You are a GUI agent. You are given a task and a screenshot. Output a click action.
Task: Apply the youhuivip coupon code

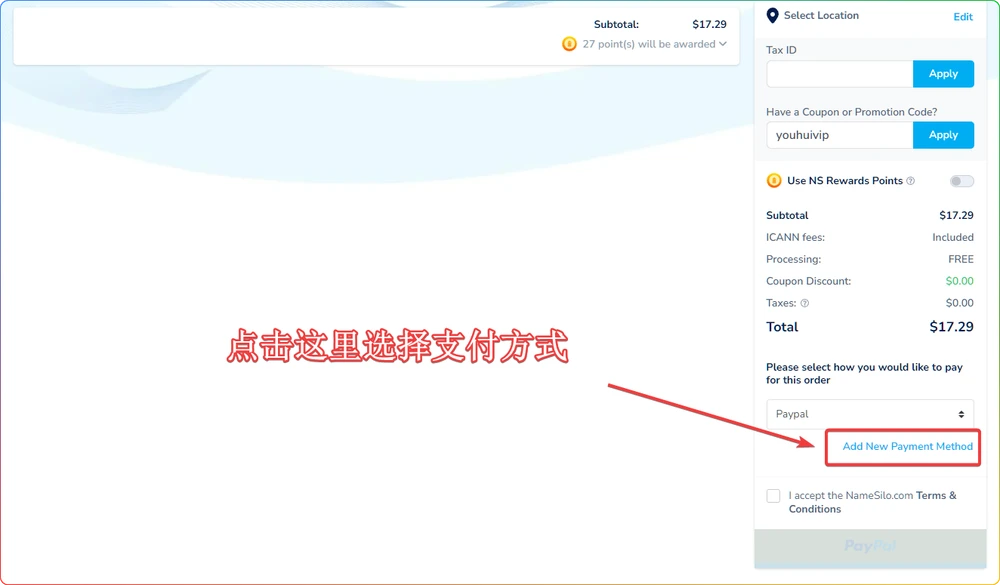tap(943, 134)
